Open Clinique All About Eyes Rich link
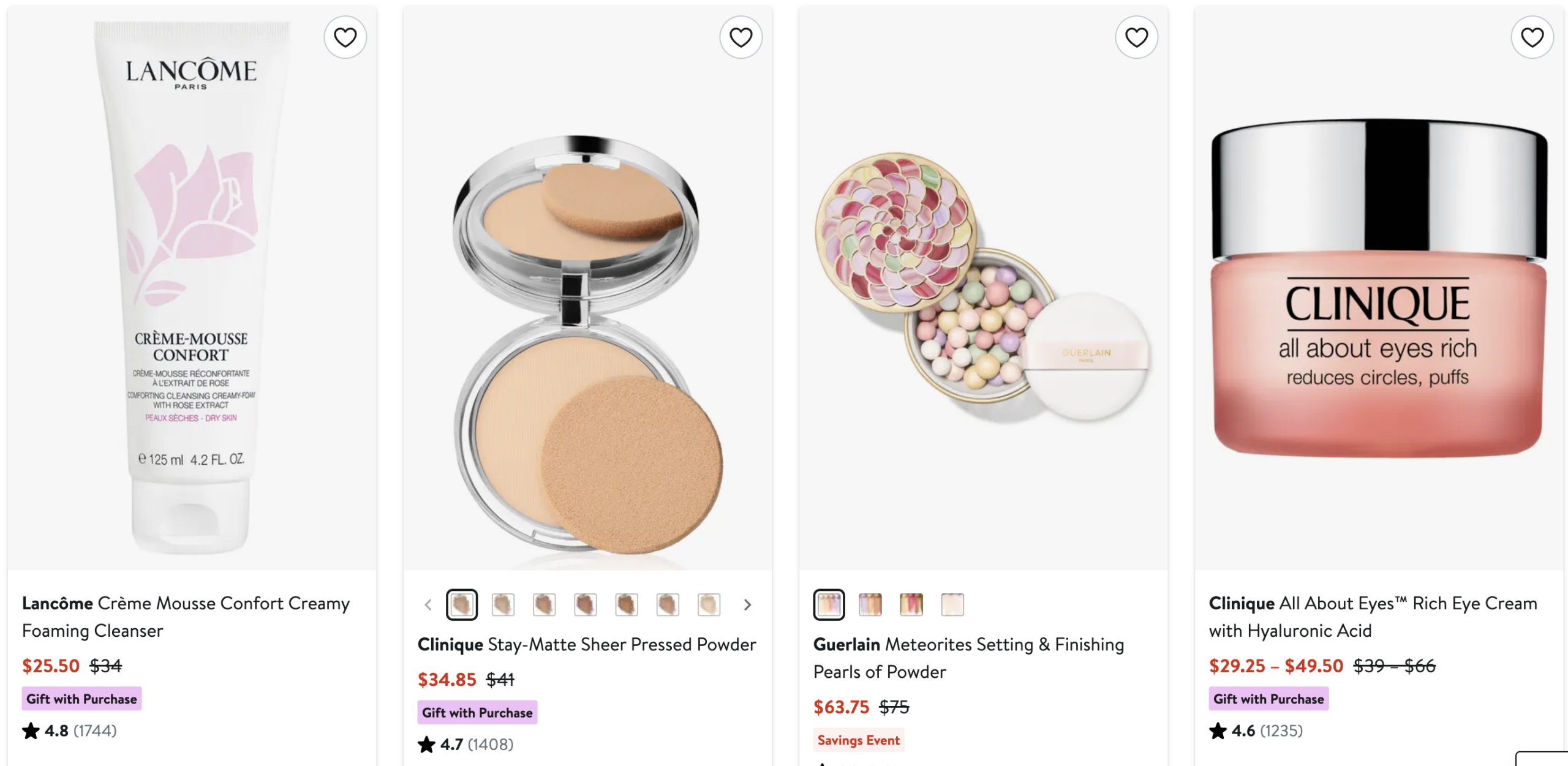 [x=1373, y=617]
